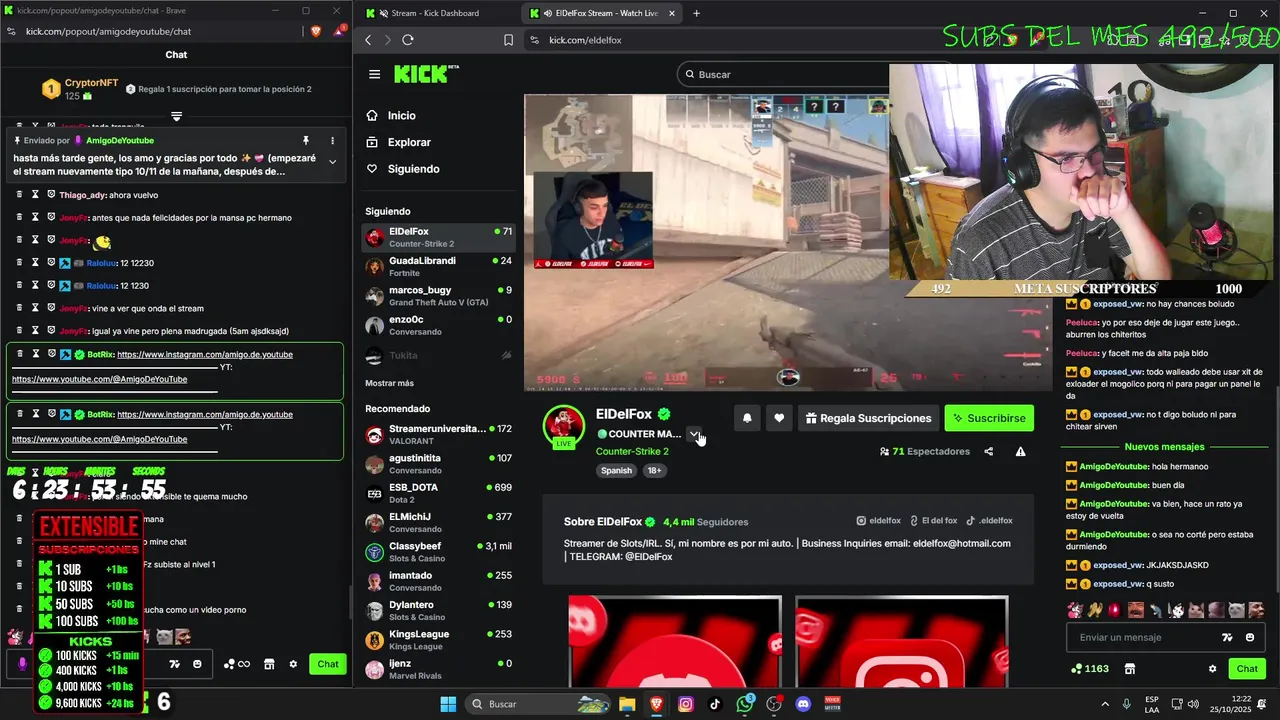Image resolution: width=1280 pixels, height=720 pixels.
Task: Click the translate icon in the main chat input
Action: [1227, 637]
